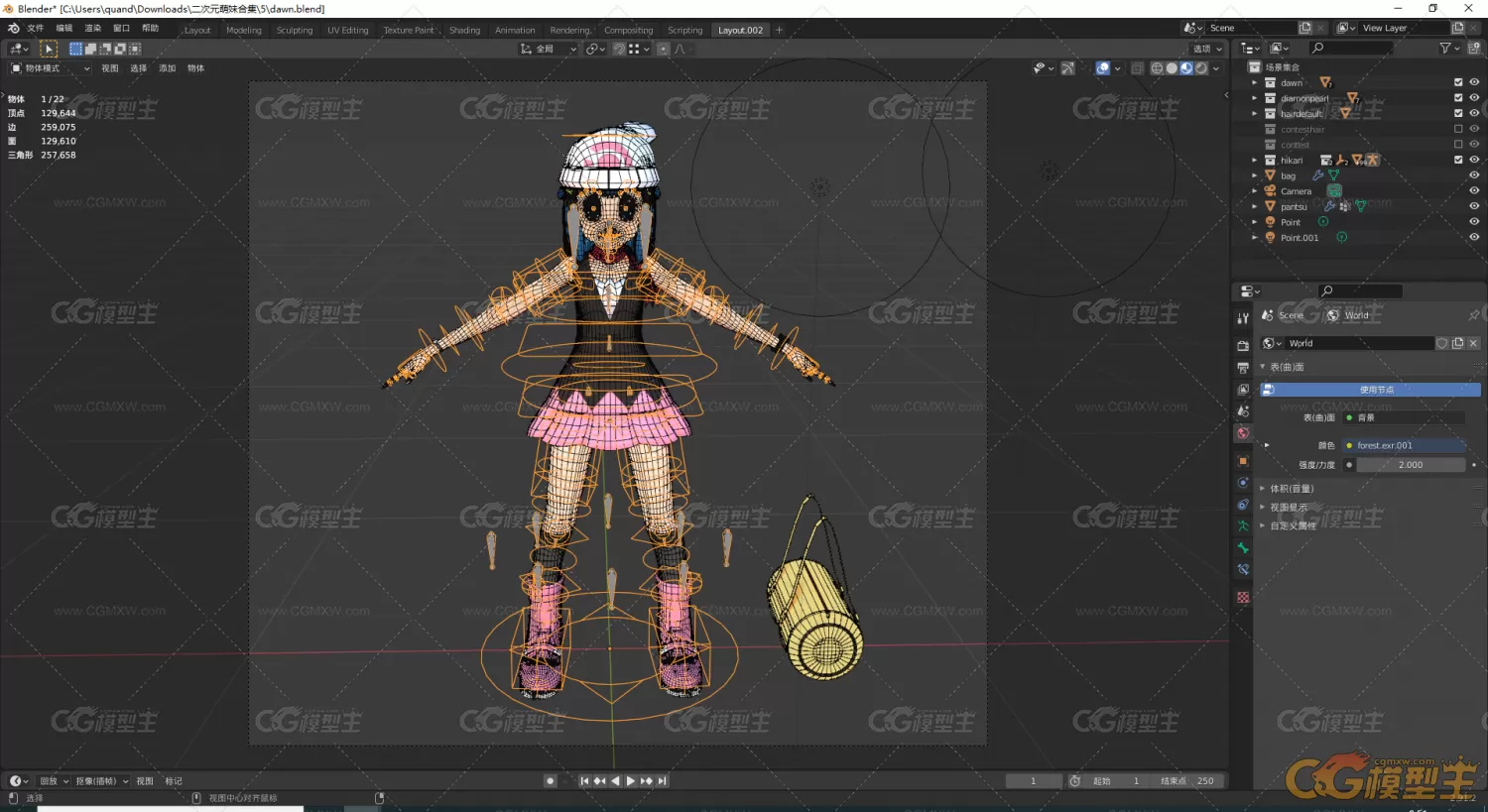Switch to the UV Editing workspace tab

pyautogui.click(x=348, y=30)
